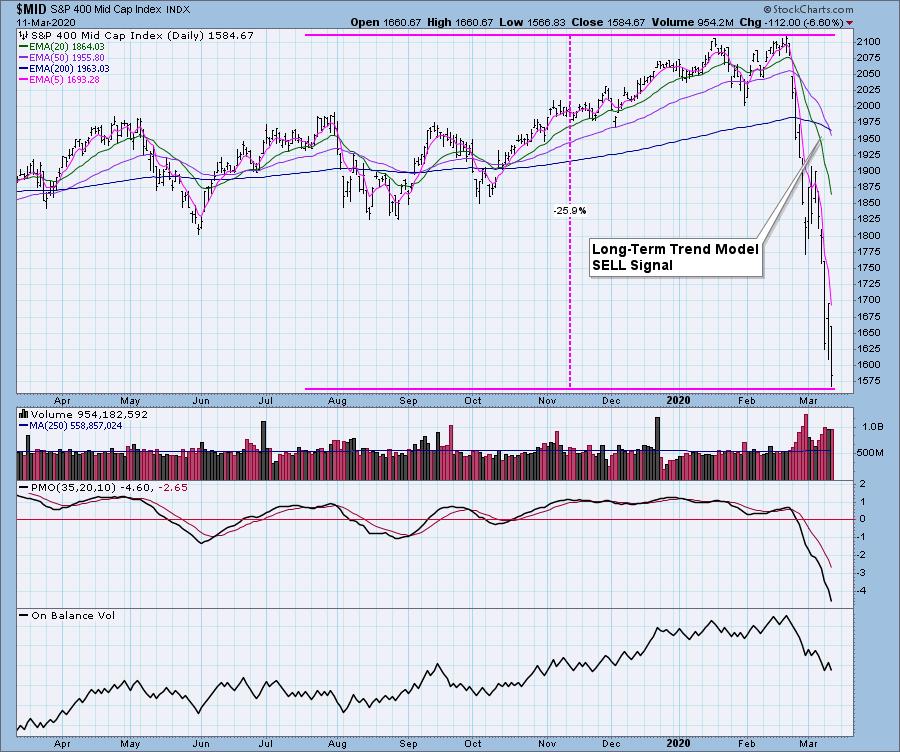Select the EMA(200) 1963.03 legend text
This screenshot has width=900, height=752.
[x=69, y=69]
